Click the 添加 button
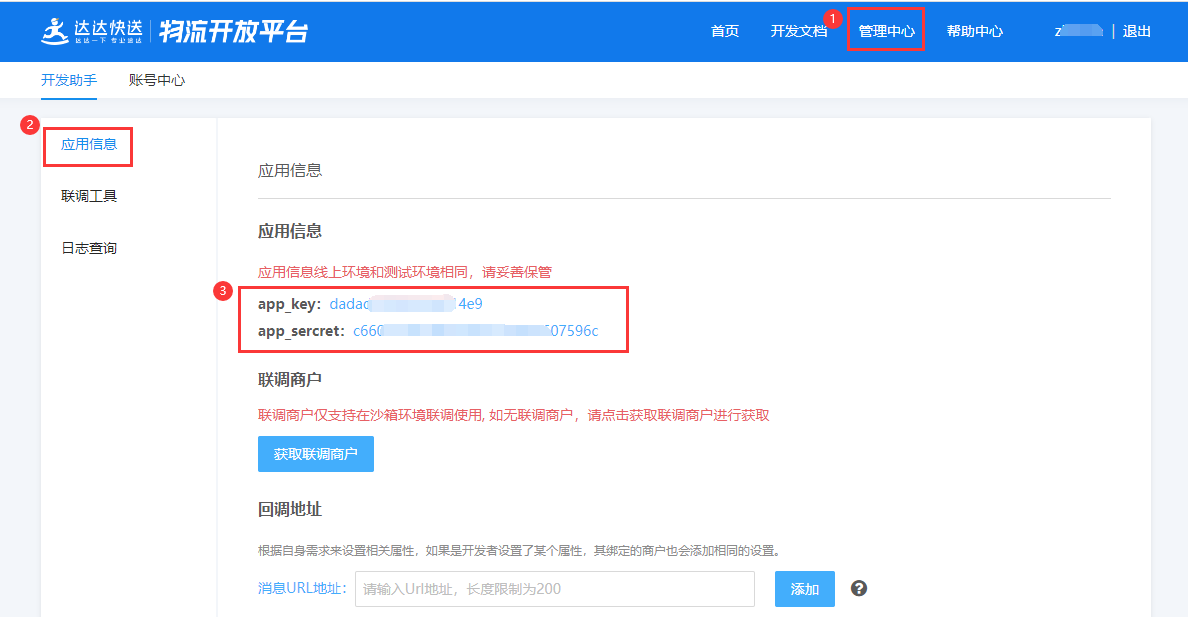 tap(805, 589)
